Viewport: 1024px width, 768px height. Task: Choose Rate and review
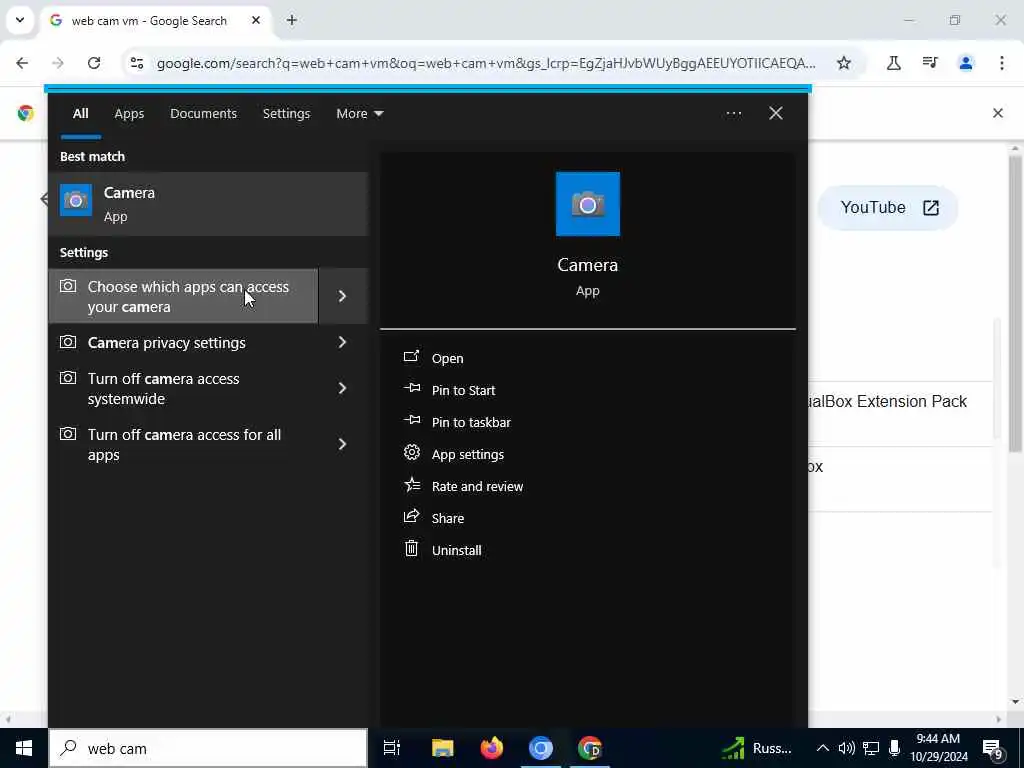click(477, 486)
